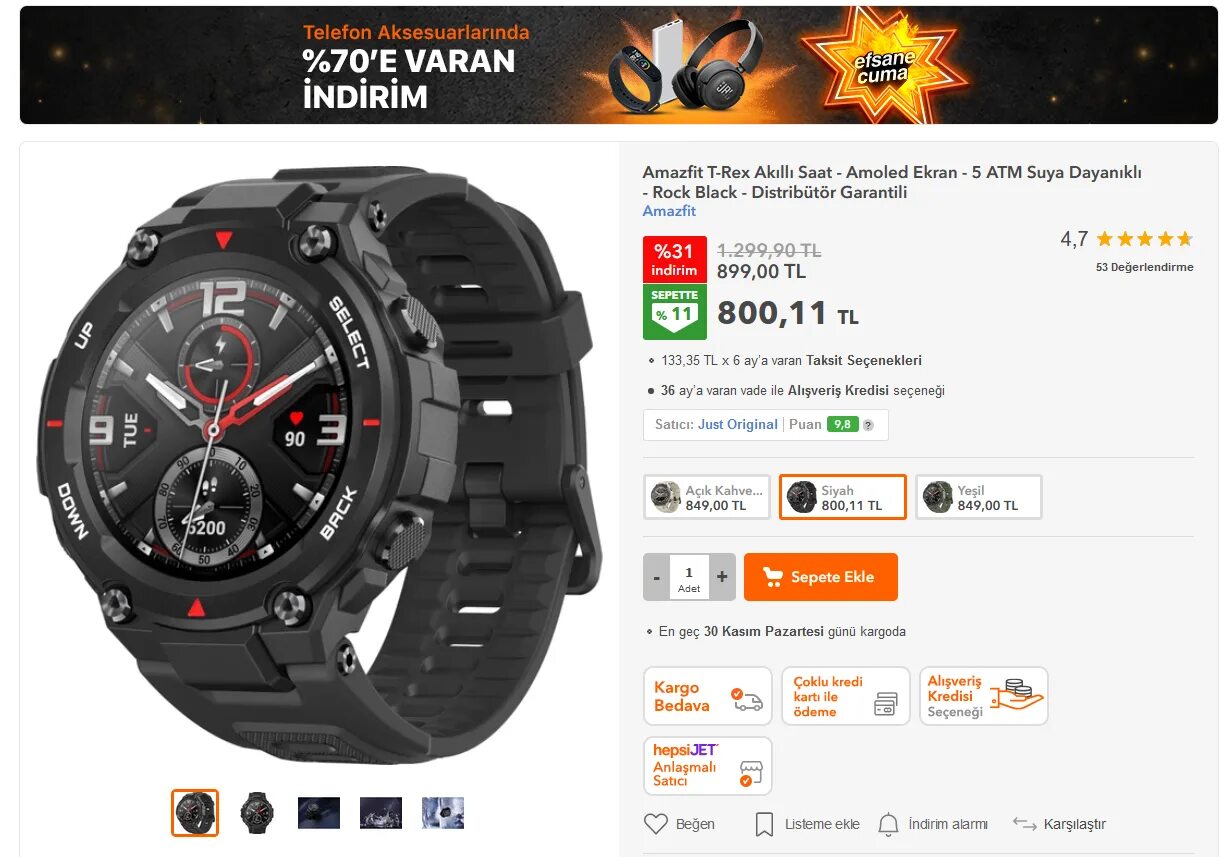Open the hepsiJET Anlaşmalı Satıcı badge
This screenshot has height=857, width=1231.
[x=708, y=766]
